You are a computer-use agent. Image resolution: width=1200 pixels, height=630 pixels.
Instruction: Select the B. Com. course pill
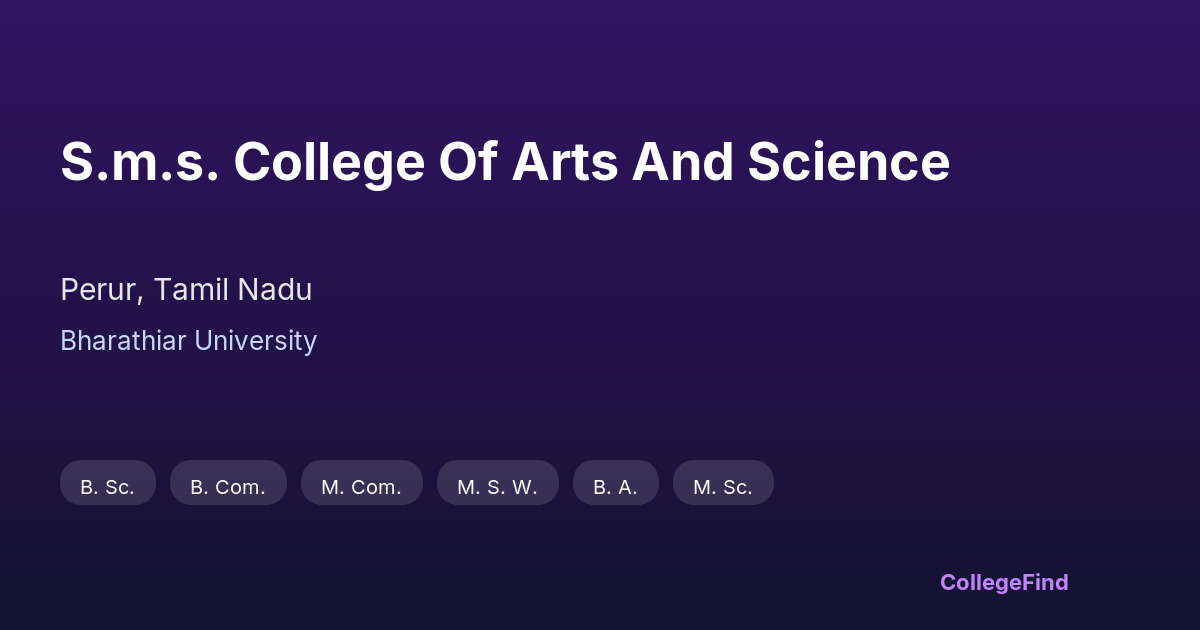click(x=228, y=483)
